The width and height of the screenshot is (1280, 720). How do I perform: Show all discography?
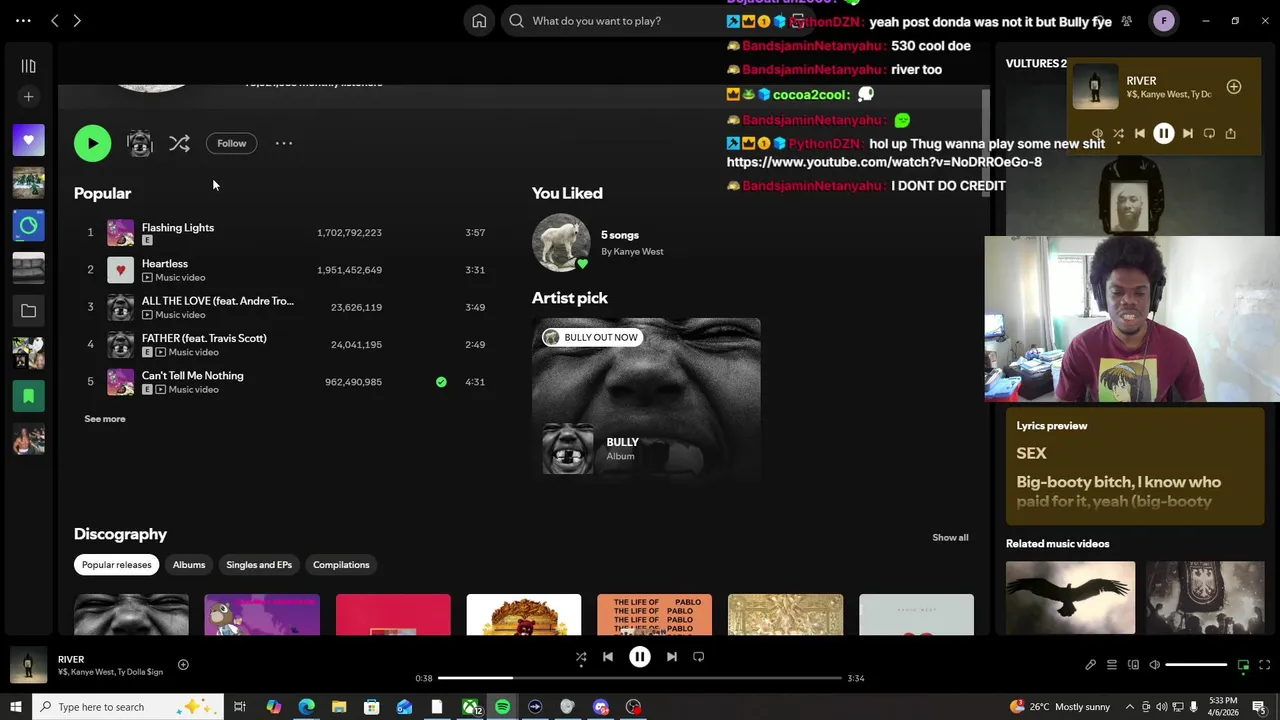click(950, 538)
